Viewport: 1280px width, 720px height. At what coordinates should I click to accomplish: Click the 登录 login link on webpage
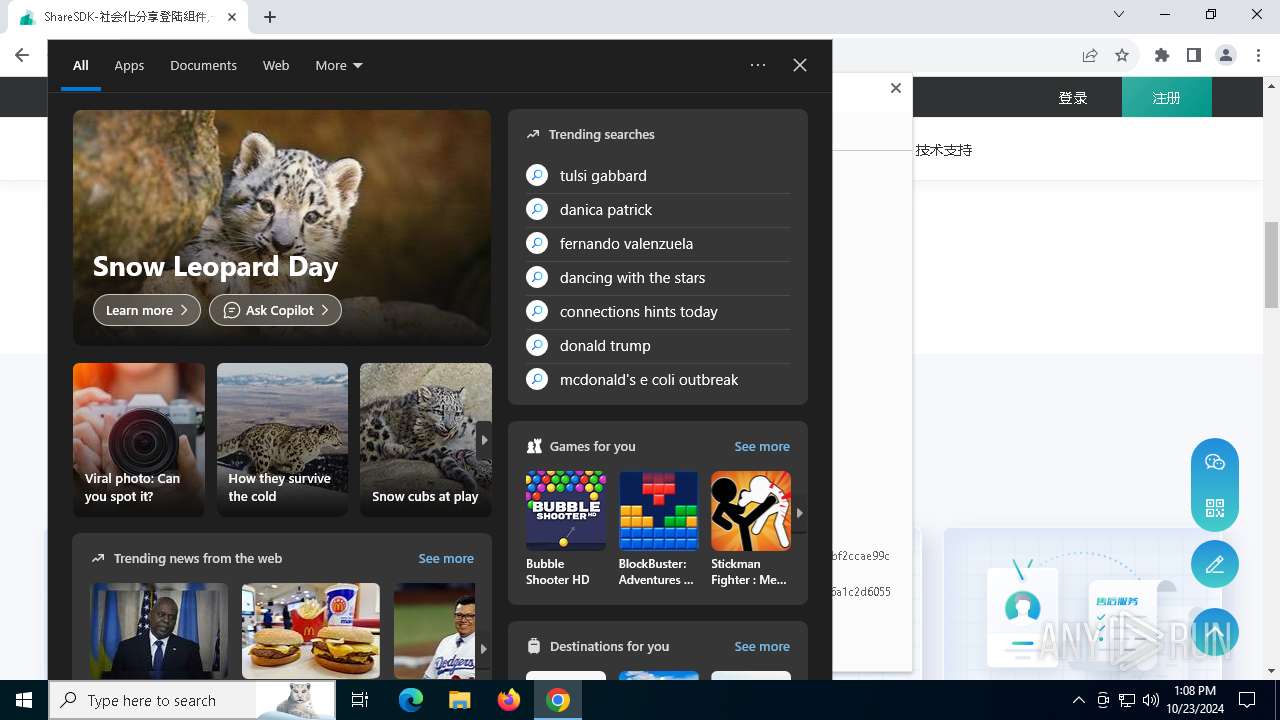[1073, 98]
